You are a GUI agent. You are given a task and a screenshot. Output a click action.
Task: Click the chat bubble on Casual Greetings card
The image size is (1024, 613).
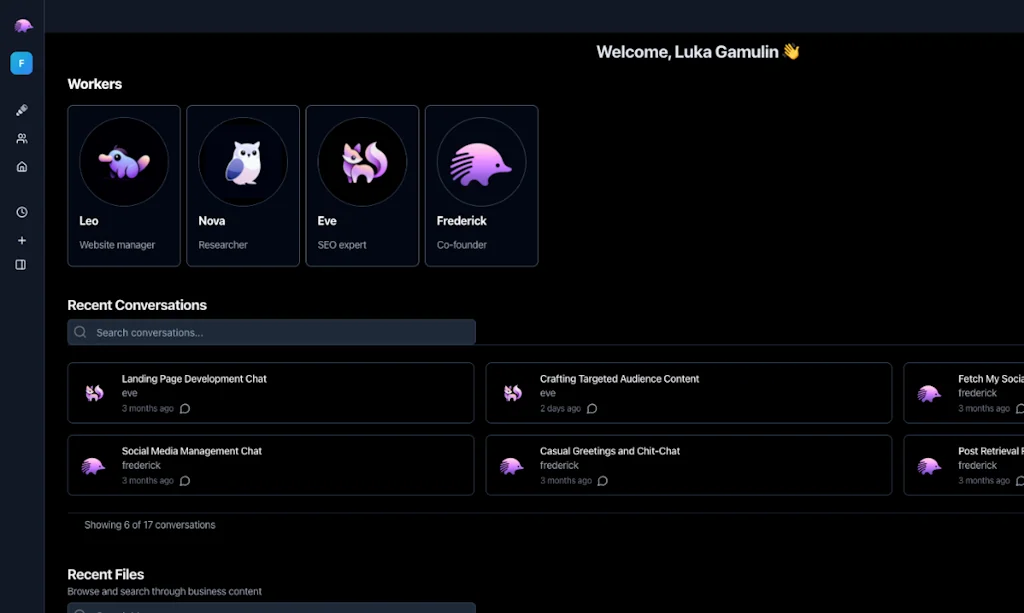coord(602,481)
